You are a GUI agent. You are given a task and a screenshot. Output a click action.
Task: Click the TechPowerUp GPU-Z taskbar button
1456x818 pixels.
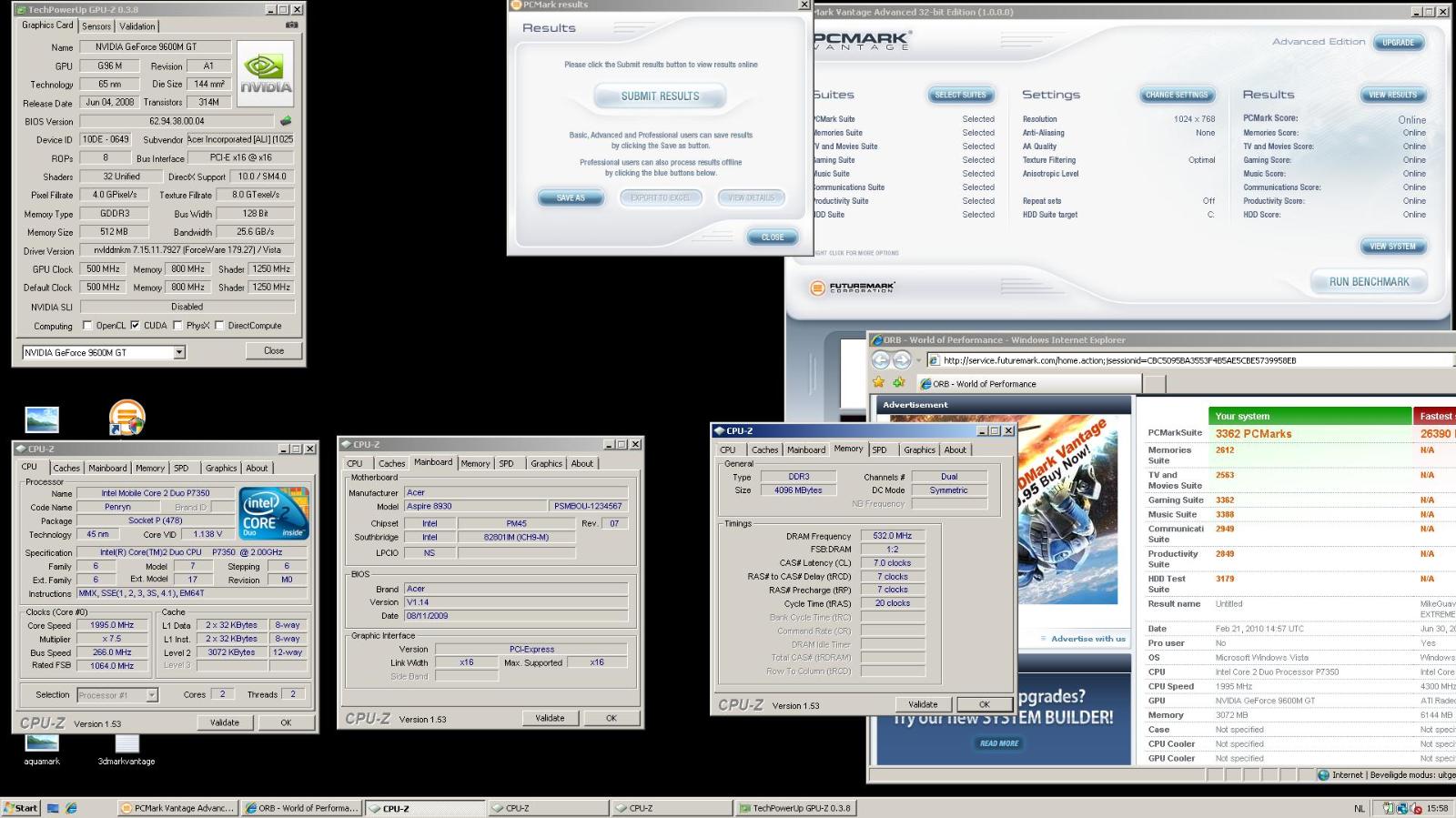(x=794, y=808)
